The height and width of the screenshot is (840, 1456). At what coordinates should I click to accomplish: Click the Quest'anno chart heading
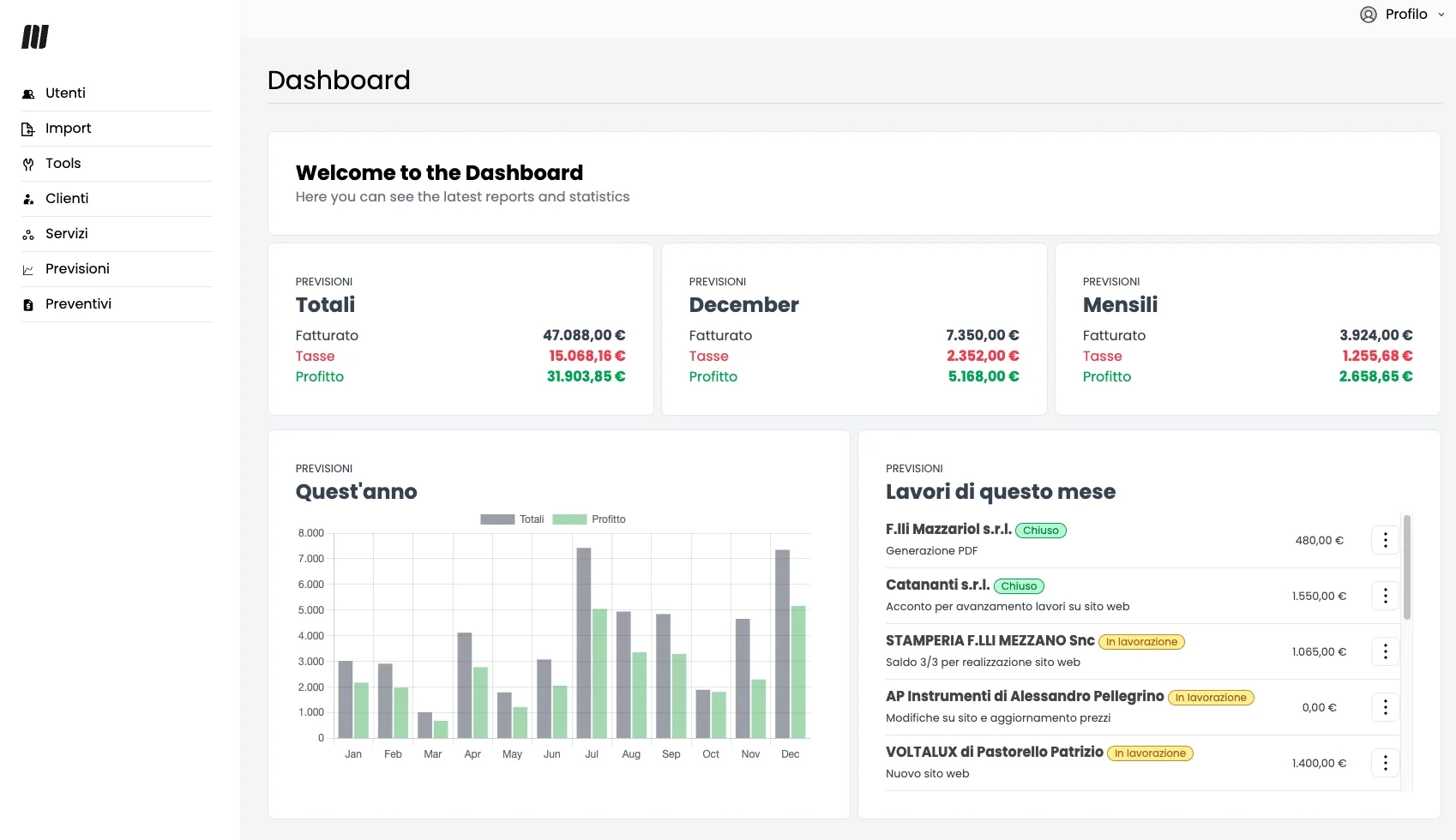357,492
